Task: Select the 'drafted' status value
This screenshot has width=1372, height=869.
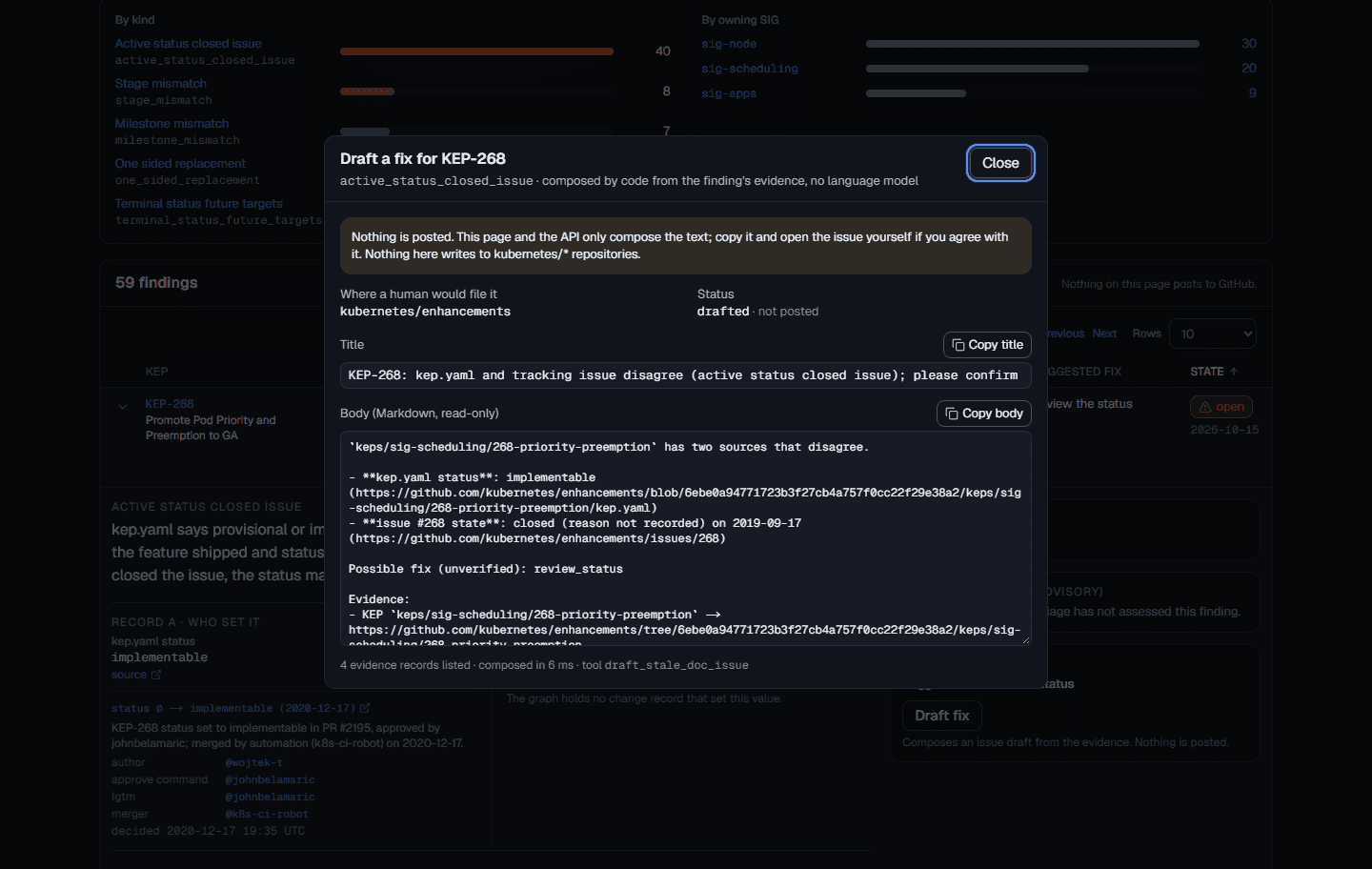Action: (723, 312)
